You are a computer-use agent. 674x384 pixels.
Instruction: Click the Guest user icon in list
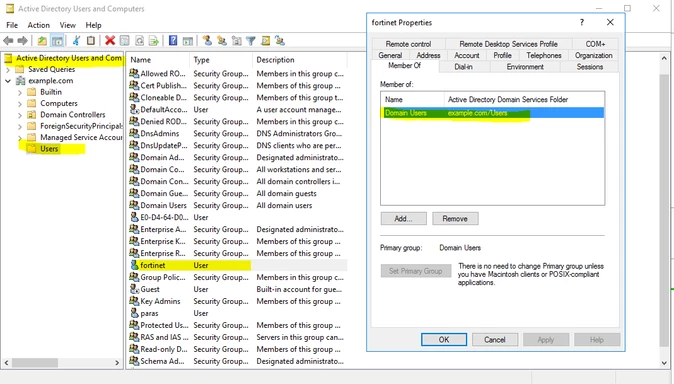(135, 289)
